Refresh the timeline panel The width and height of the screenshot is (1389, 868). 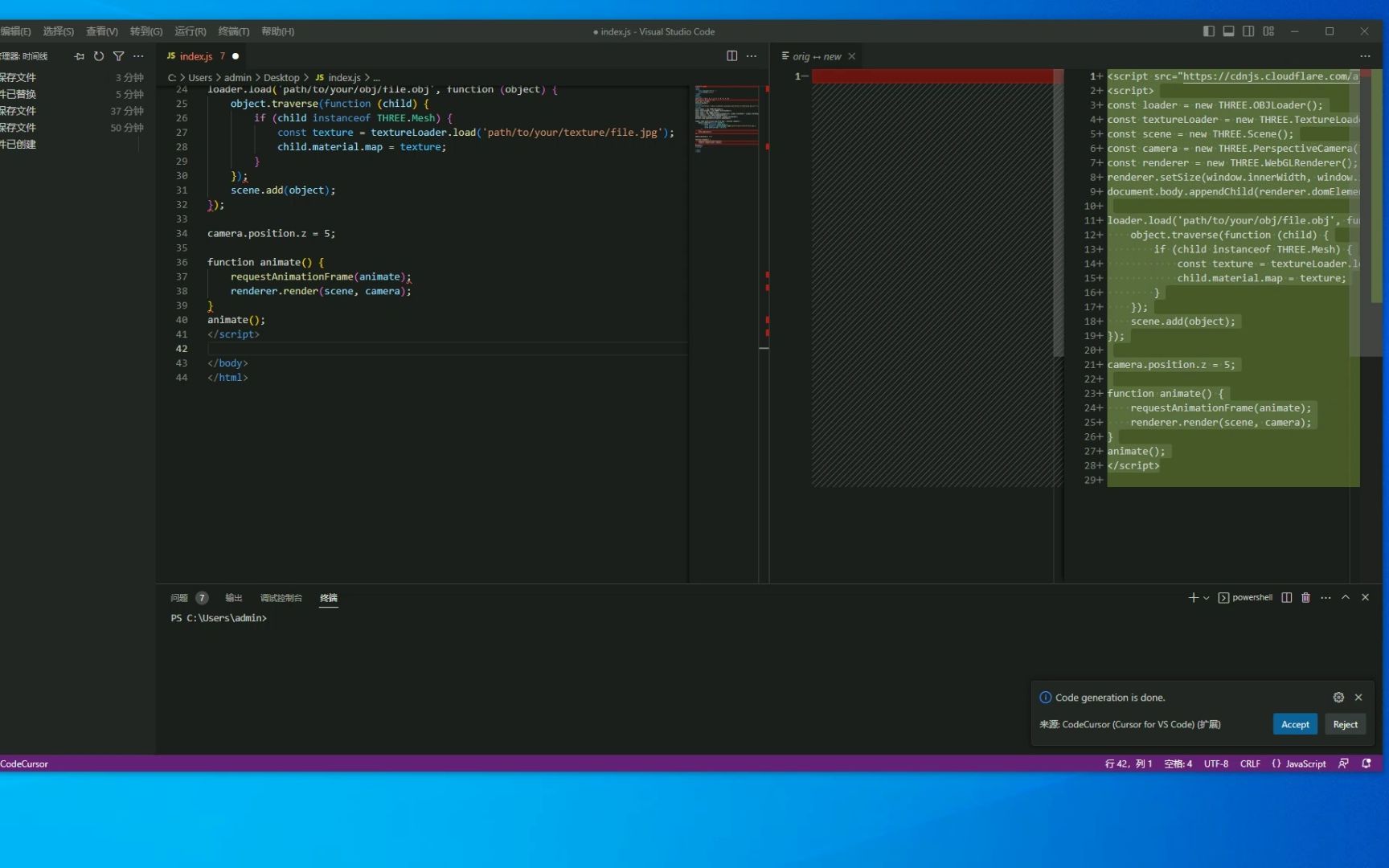(99, 56)
